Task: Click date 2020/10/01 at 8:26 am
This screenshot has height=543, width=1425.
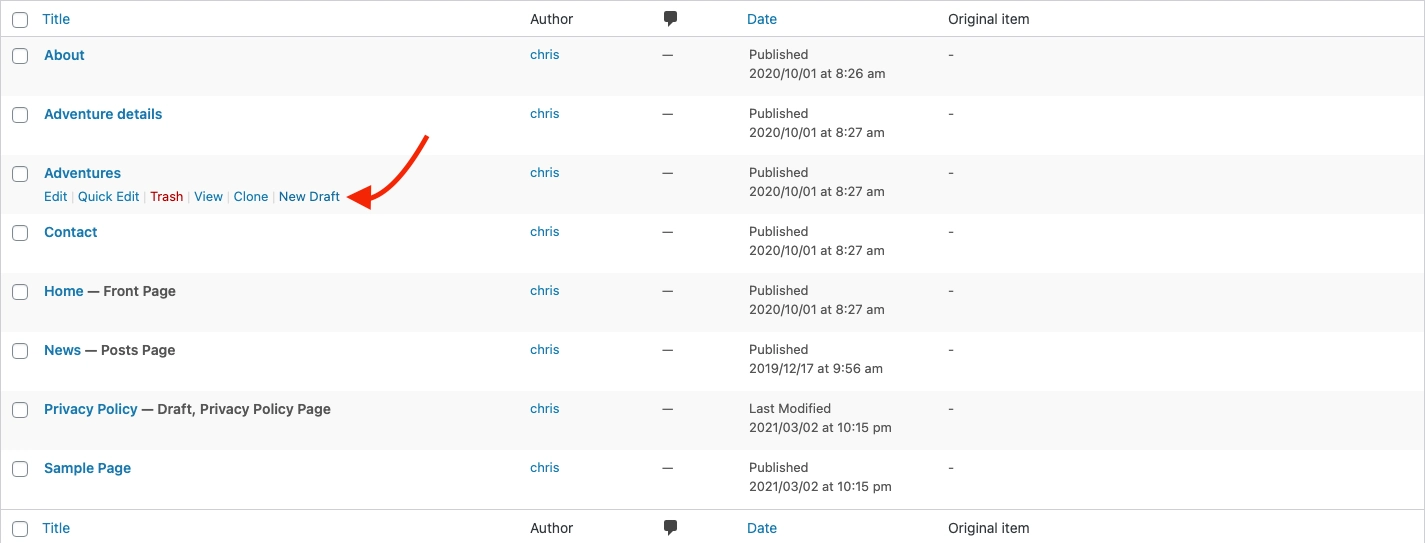Action: coord(817,74)
